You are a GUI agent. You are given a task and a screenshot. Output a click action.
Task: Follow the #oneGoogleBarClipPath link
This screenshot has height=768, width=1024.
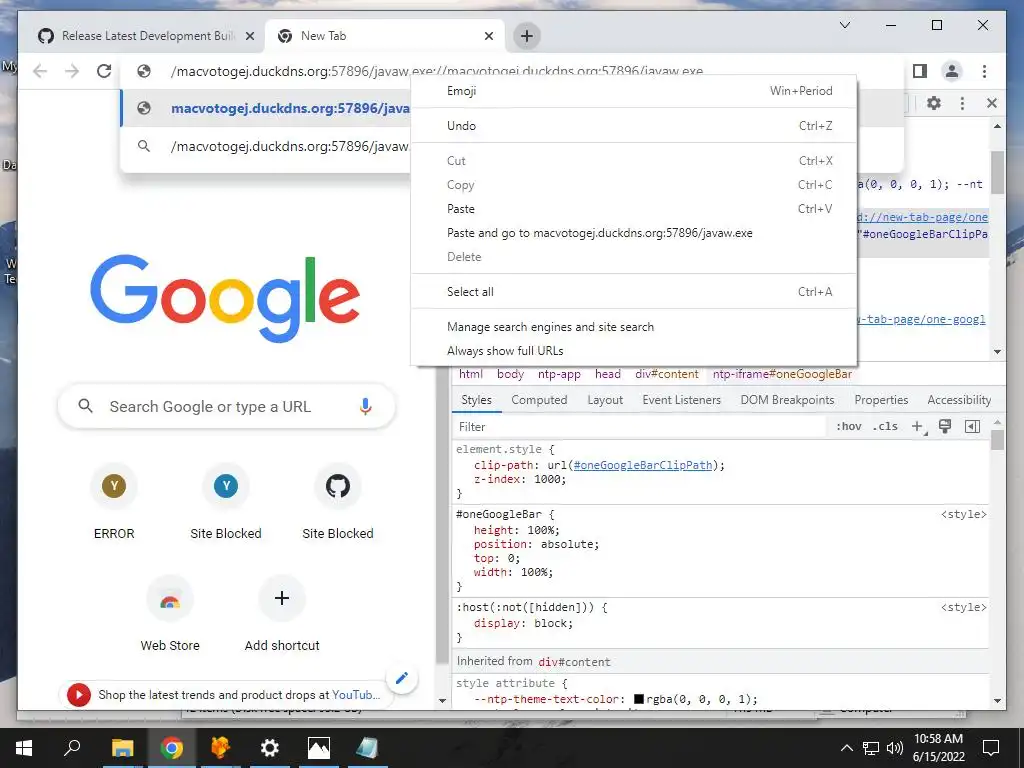tap(643, 465)
